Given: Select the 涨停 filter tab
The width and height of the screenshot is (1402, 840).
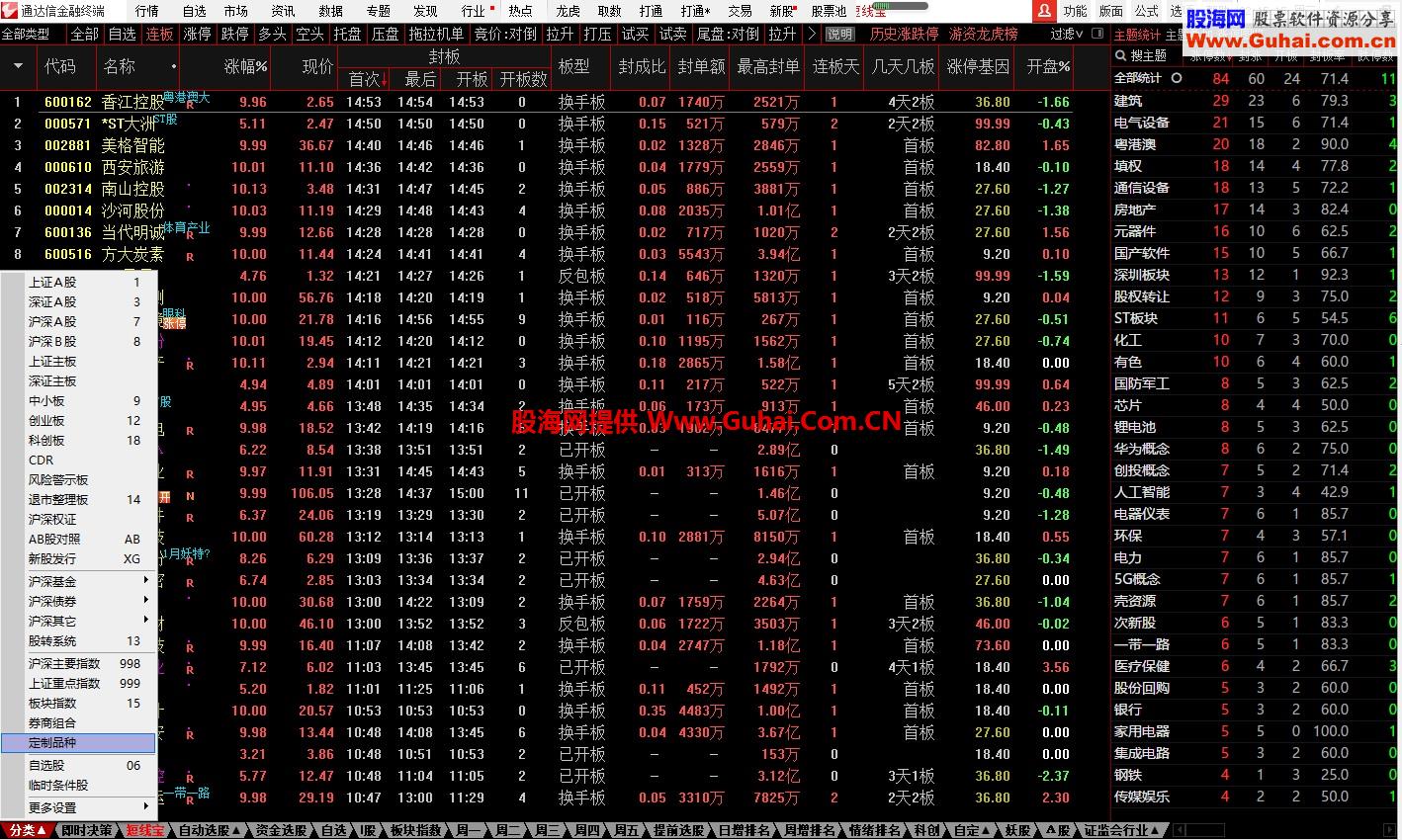Looking at the screenshot, I should click(197, 34).
